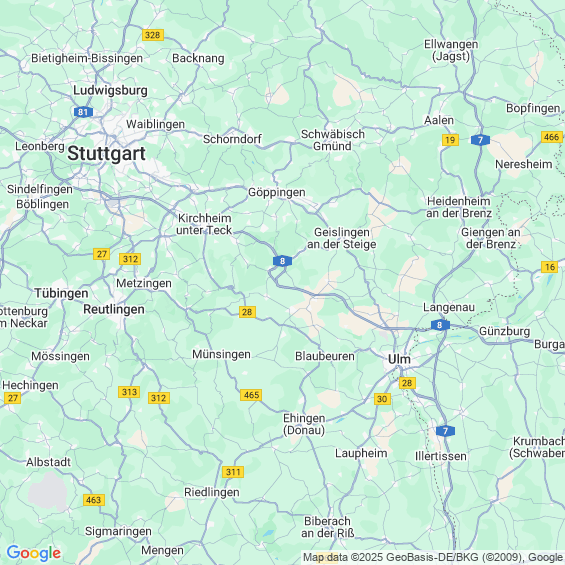Select the Stuttgart city label

point(106,154)
